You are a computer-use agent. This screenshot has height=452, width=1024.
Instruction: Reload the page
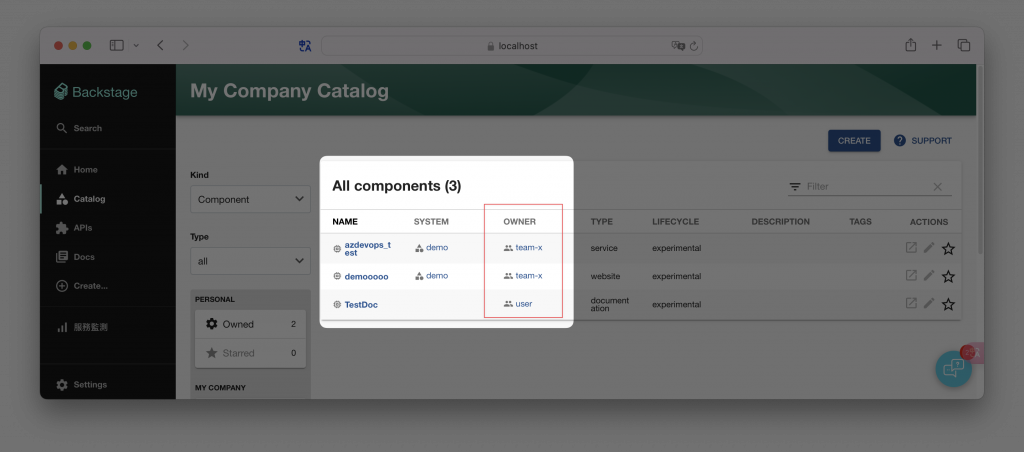coord(694,46)
